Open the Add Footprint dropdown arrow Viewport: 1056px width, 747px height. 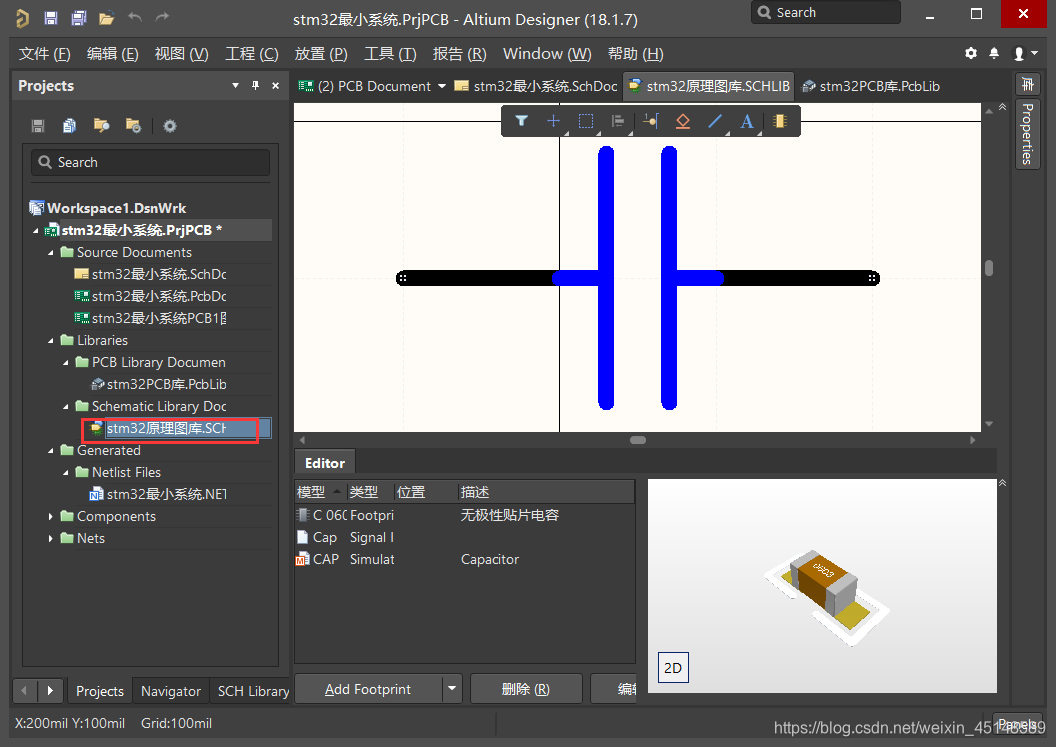pos(452,688)
